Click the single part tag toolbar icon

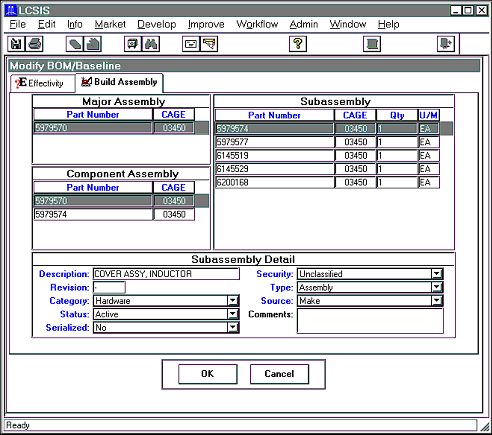click(75, 44)
